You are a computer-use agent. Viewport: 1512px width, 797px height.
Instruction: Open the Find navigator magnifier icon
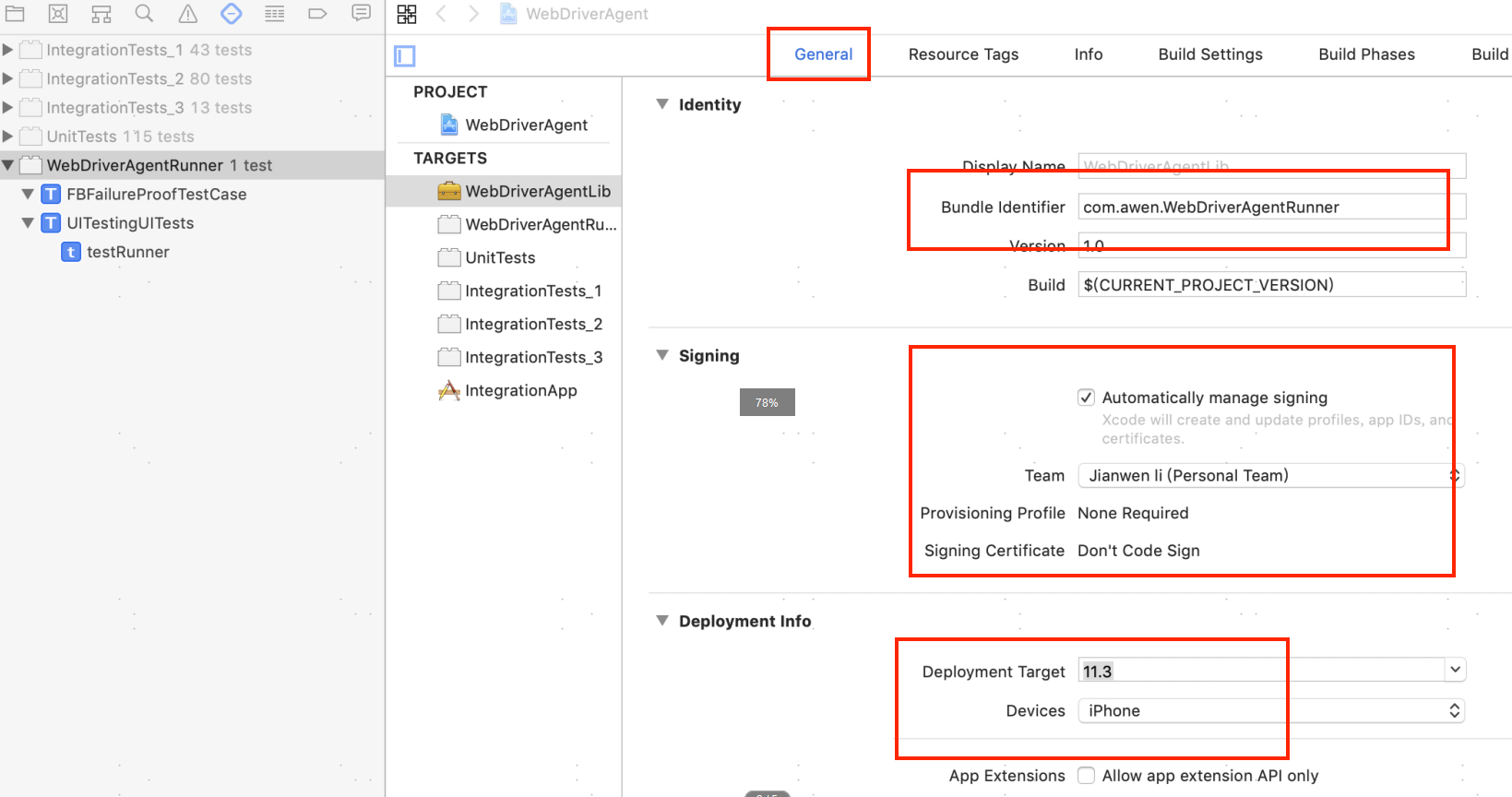click(x=144, y=13)
